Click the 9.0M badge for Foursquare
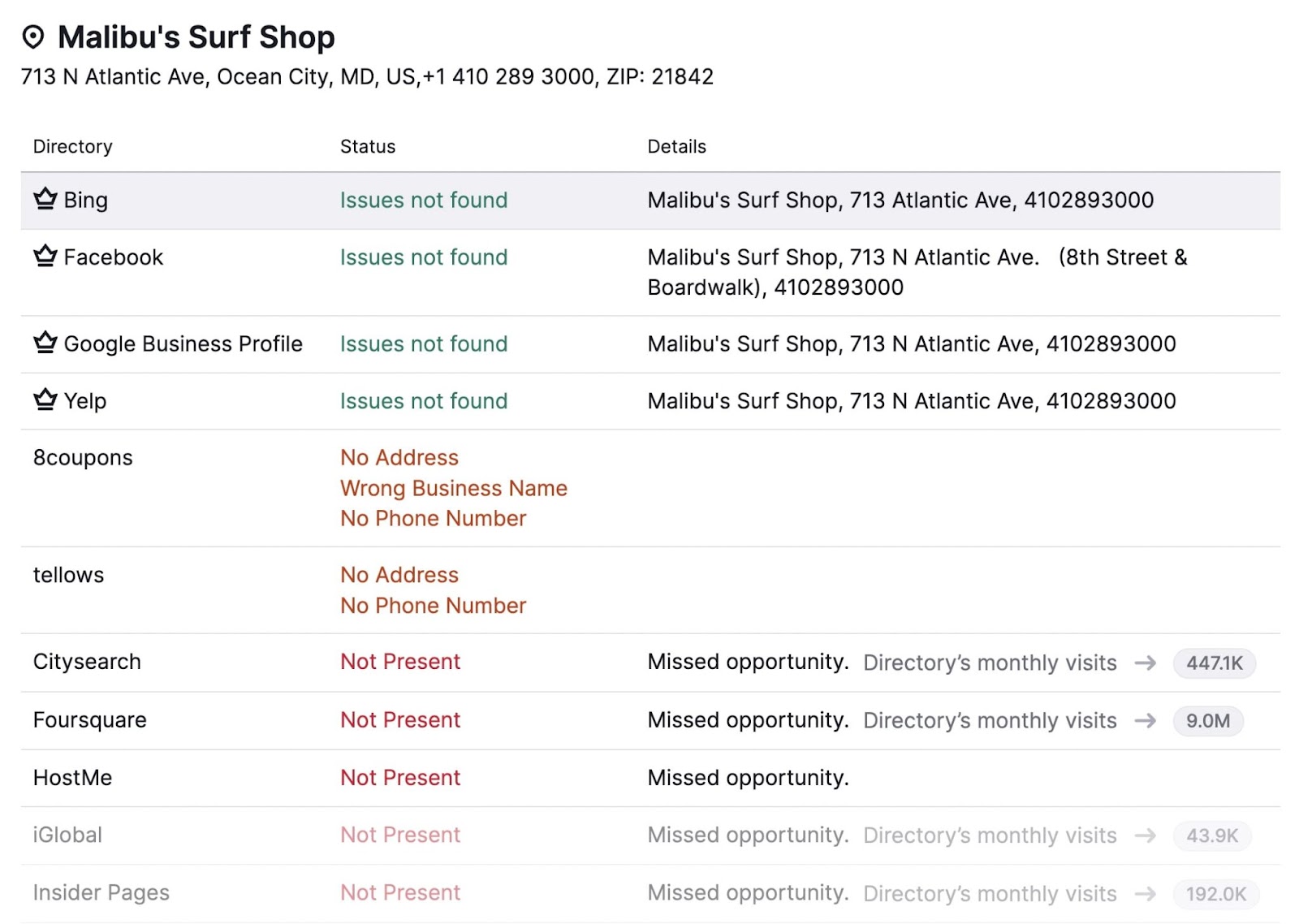 pos(1208,721)
